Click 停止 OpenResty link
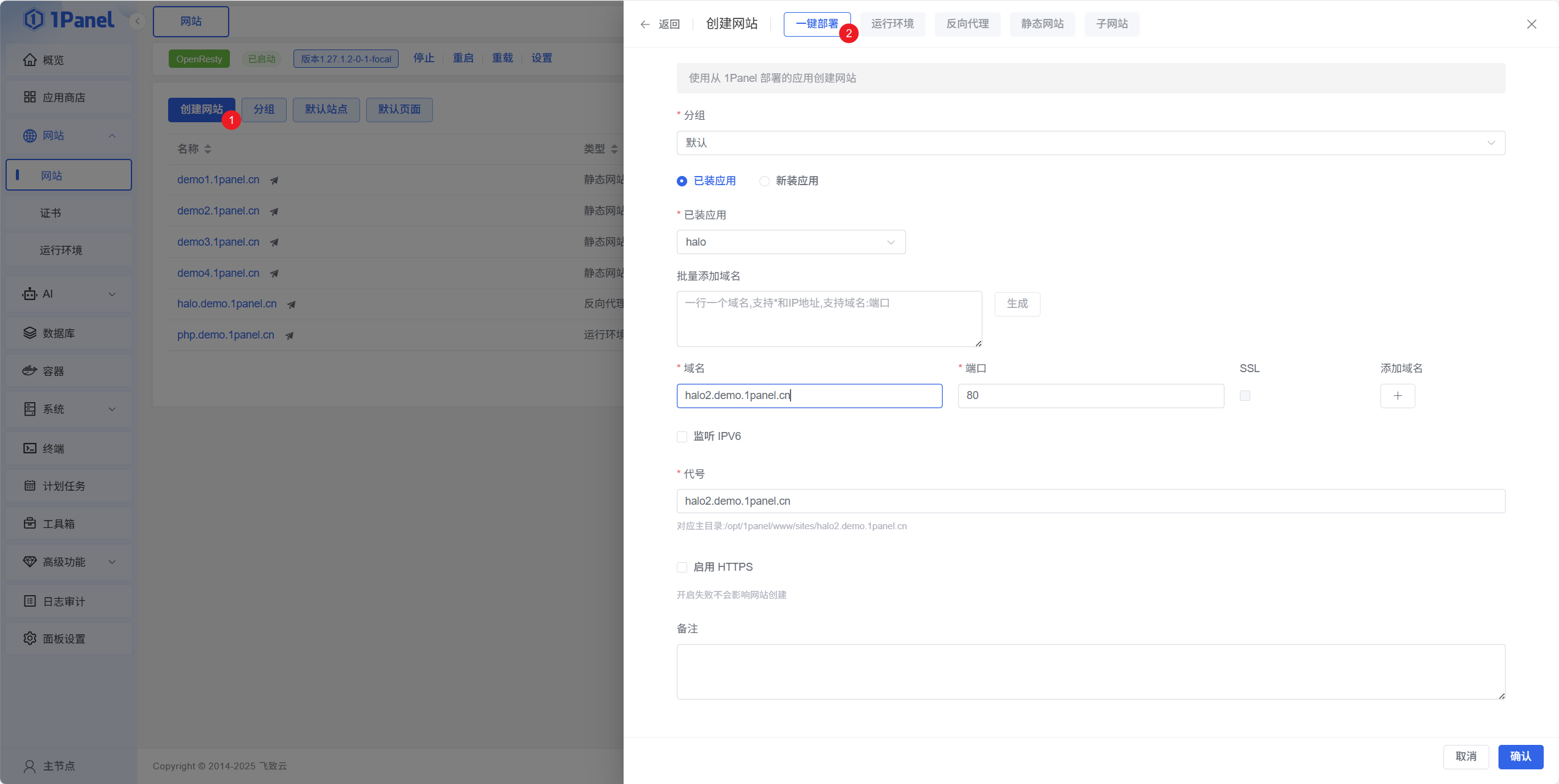The height and width of the screenshot is (784, 1559). 424,58
